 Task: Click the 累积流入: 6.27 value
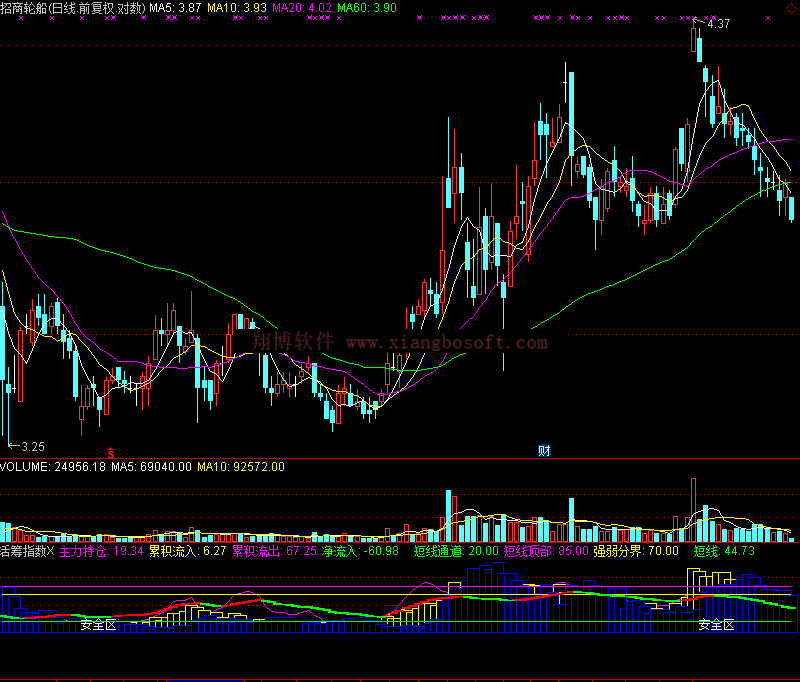point(187,551)
